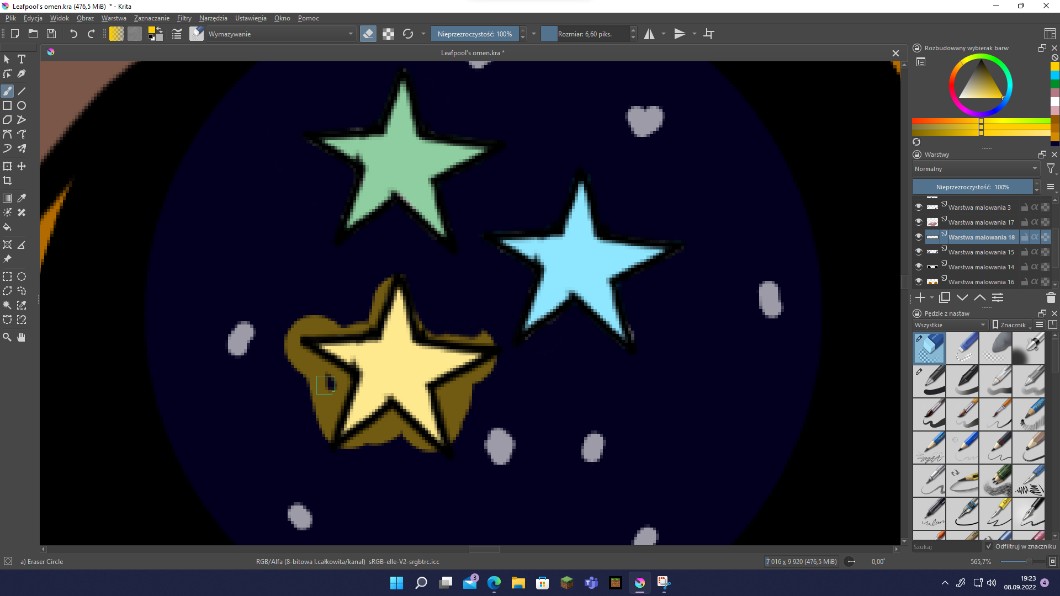Screen dimensions: 1060x596
Task: Delete layer using the trash icon
Action: tap(1050, 298)
